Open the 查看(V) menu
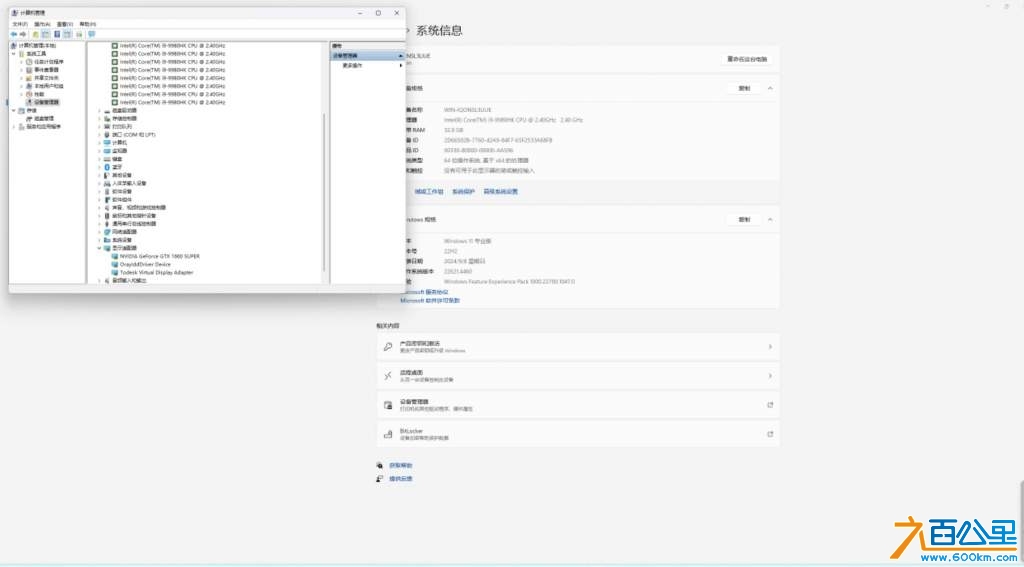 pos(65,24)
